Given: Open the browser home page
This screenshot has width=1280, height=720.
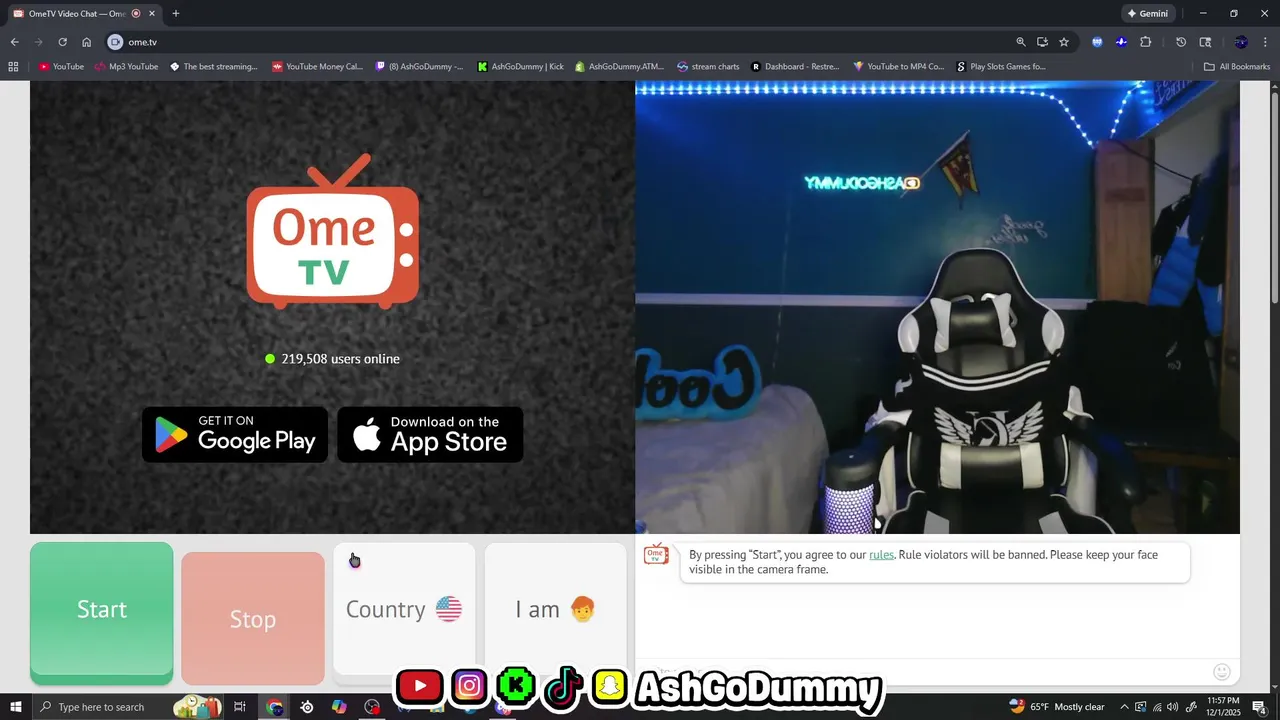Looking at the screenshot, I should pos(87,42).
